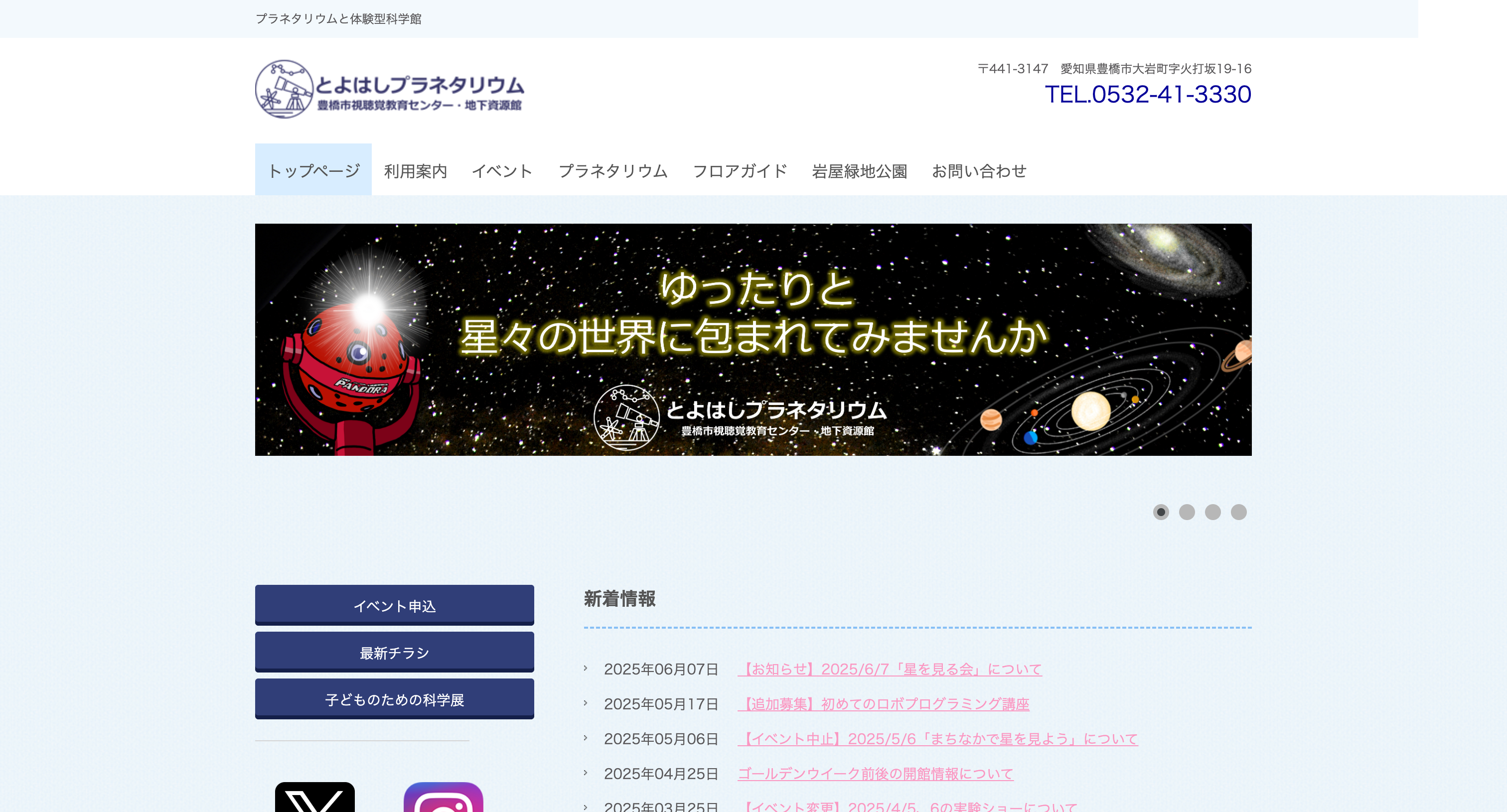Click the 子どものための科学展 button

pos(394,698)
